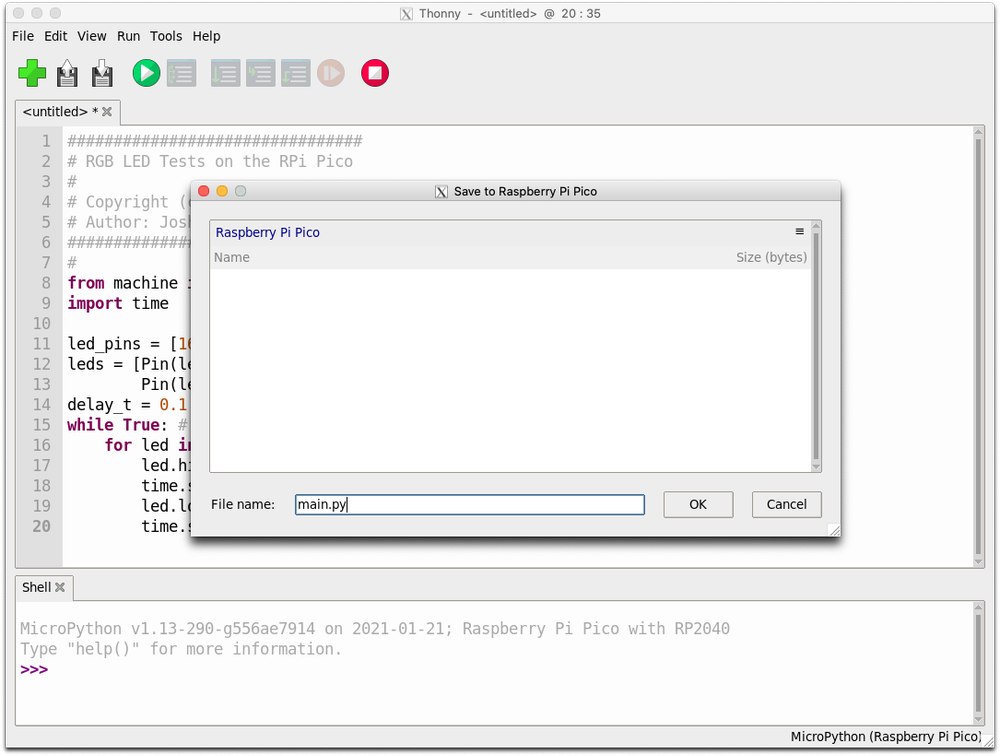
Task: Click the file list vertical scrollbar in the dialog
Action: 816,347
